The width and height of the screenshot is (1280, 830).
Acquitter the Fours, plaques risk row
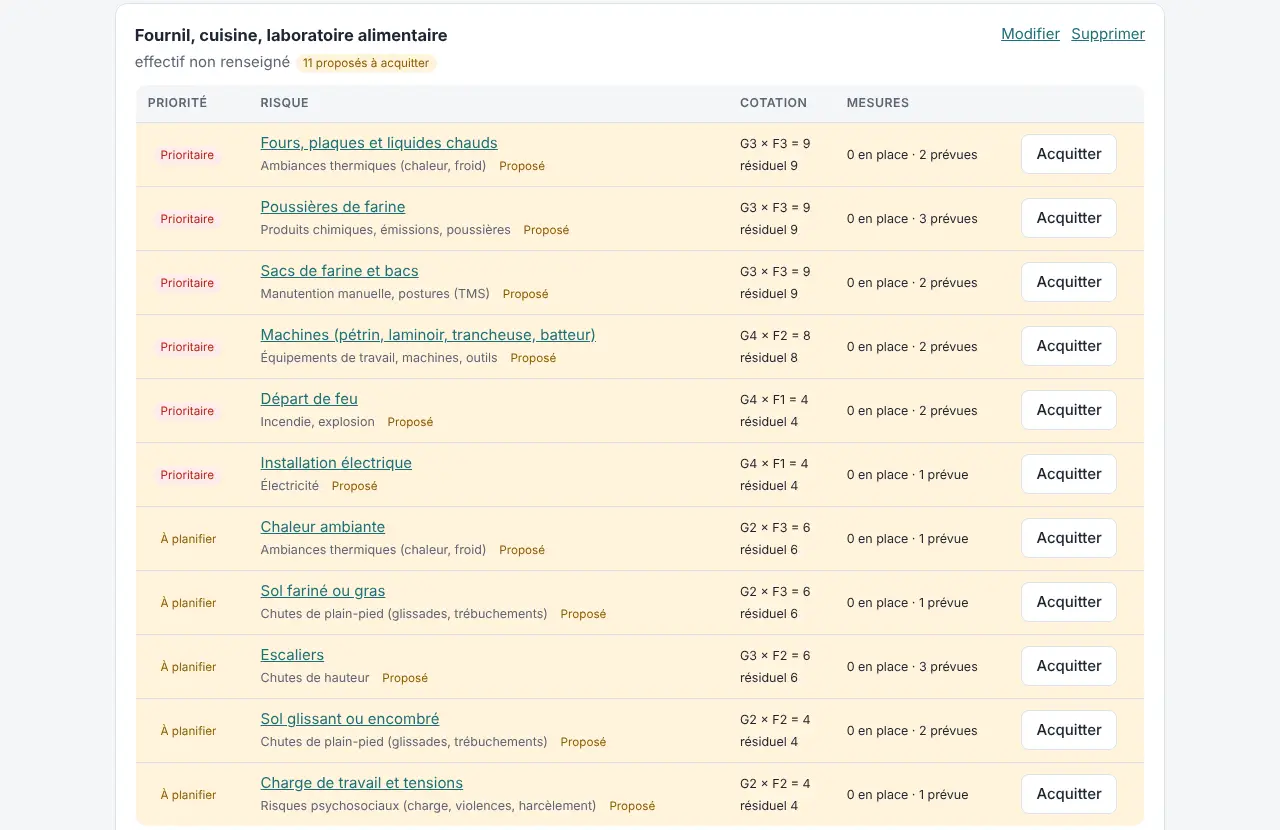1069,154
